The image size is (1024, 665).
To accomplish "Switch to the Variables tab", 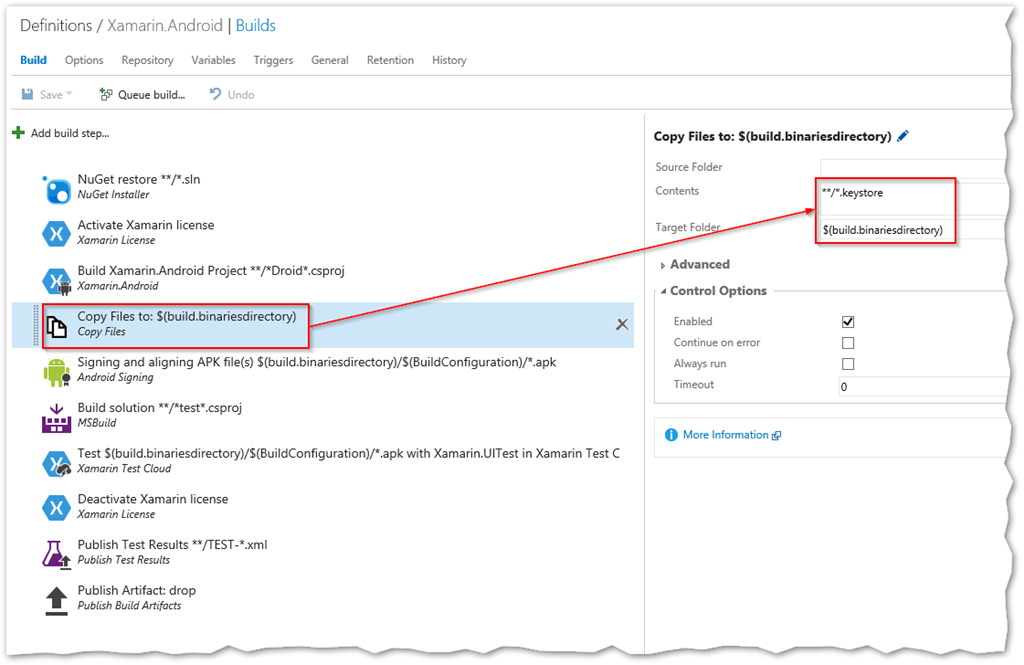I will [213, 60].
